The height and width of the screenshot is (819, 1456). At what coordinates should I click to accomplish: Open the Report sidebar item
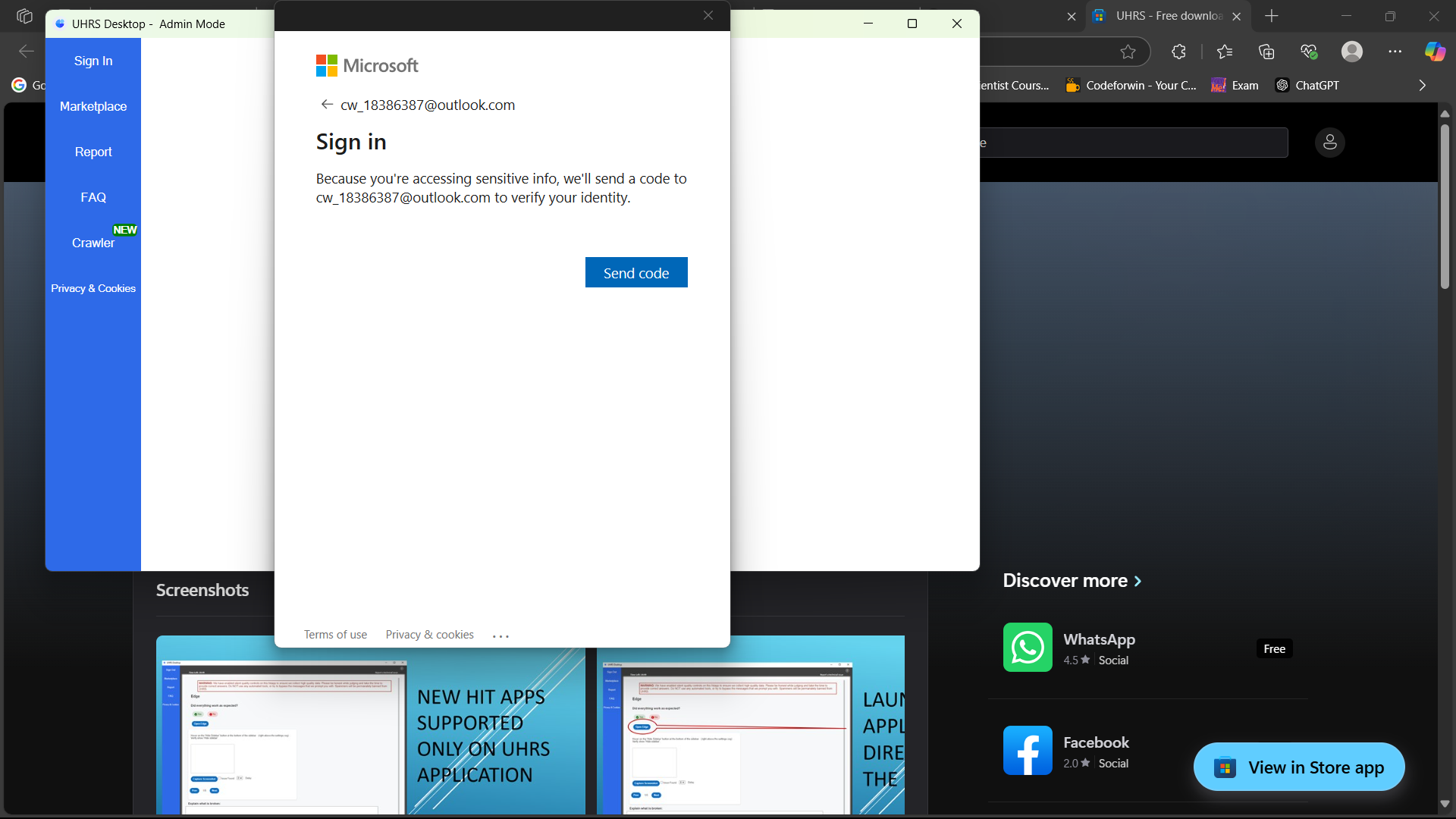(93, 152)
